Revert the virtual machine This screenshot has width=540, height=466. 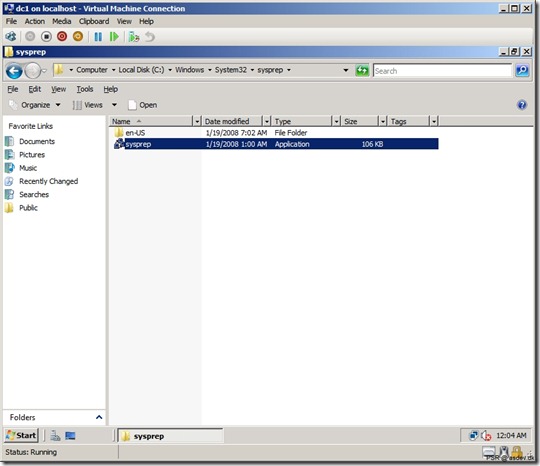tap(149, 37)
